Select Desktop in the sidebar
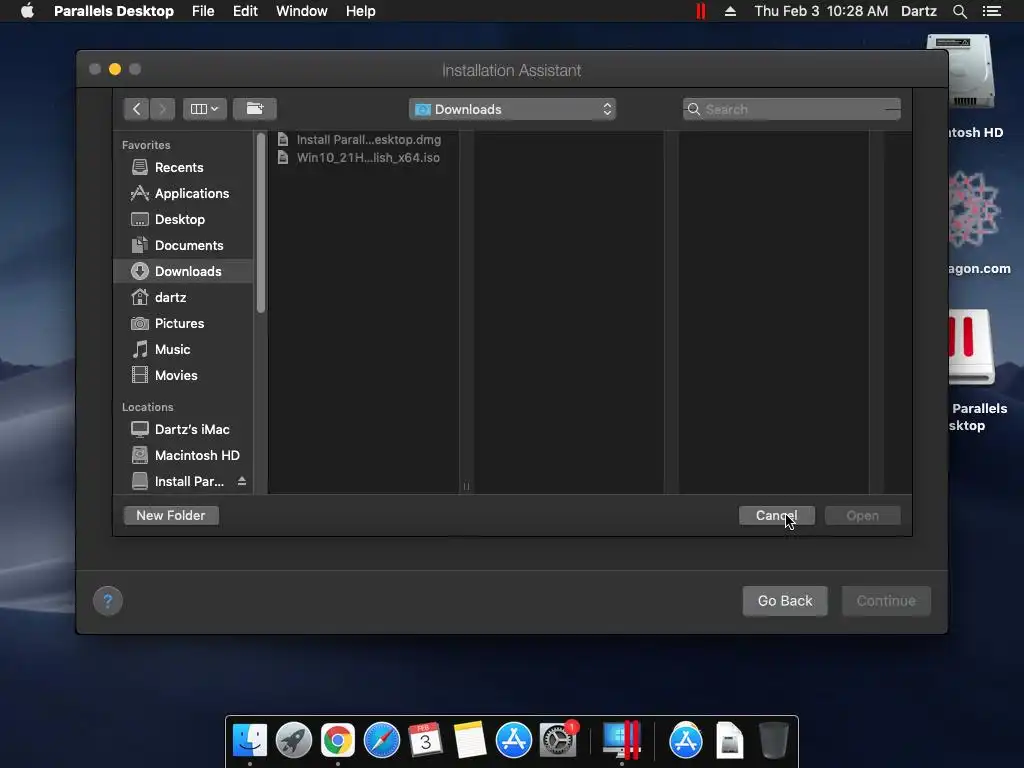 click(183, 219)
